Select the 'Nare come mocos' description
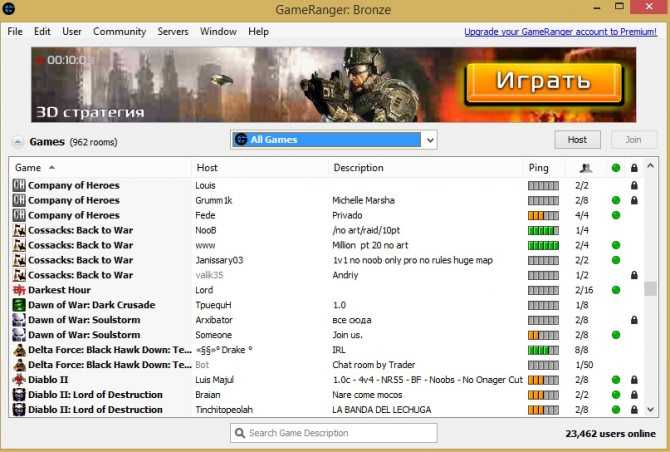The width and height of the screenshot is (670, 452). click(x=367, y=395)
